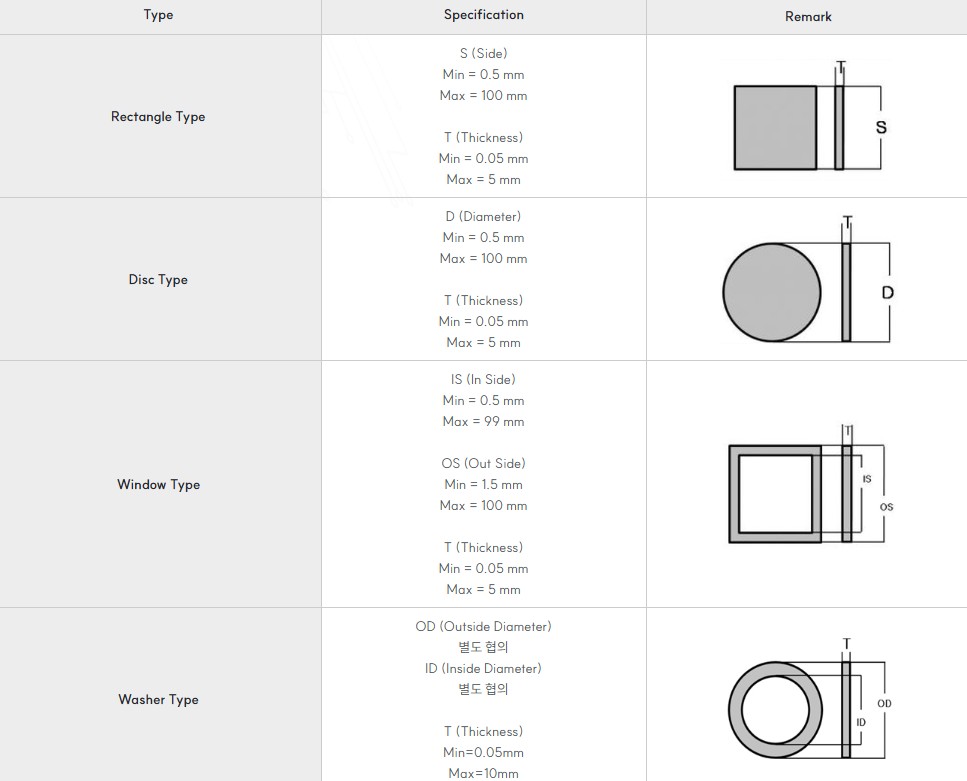The image size is (967, 781).
Task: Click the Remark column header
Action: [x=808, y=16]
